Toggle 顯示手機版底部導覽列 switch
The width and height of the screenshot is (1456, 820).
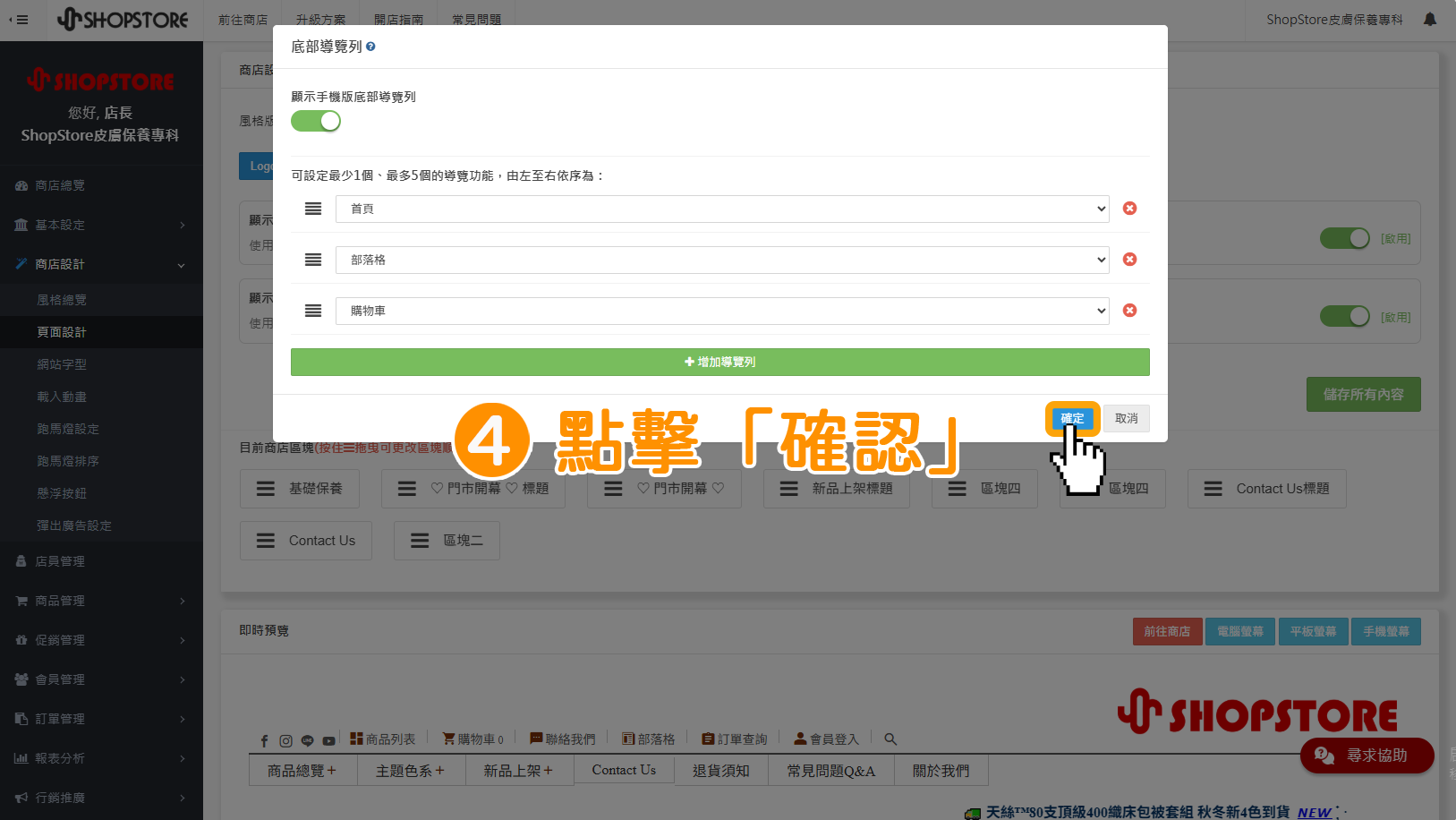[316, 122]
